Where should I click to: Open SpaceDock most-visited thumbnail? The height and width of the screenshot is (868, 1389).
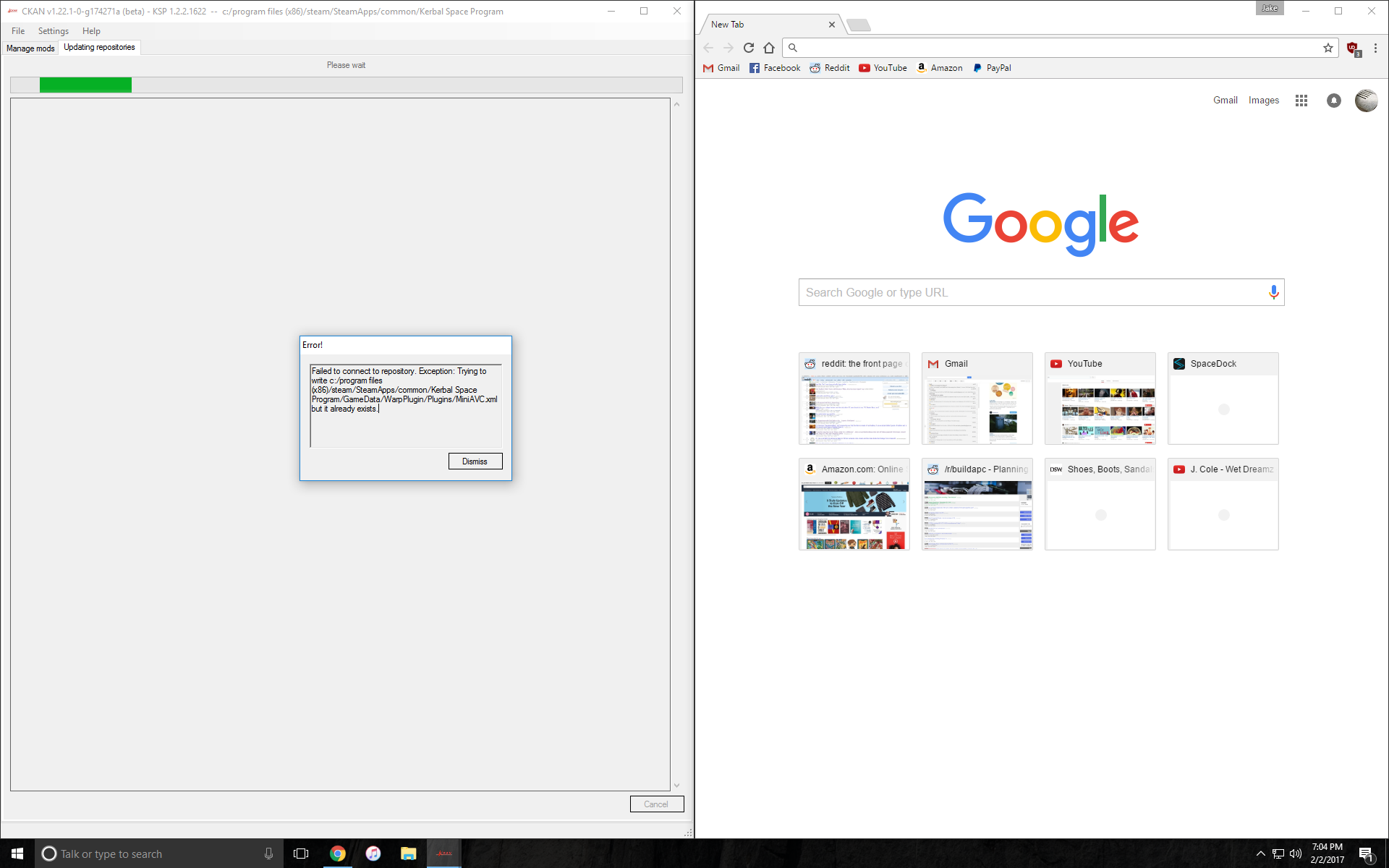(x=1223, y=399)
